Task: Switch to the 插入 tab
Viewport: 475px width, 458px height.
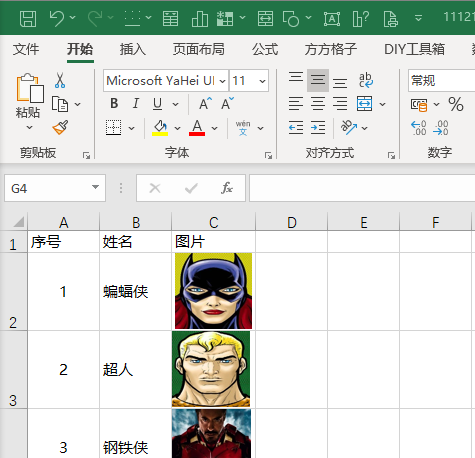Action: (x=133, y=49)
